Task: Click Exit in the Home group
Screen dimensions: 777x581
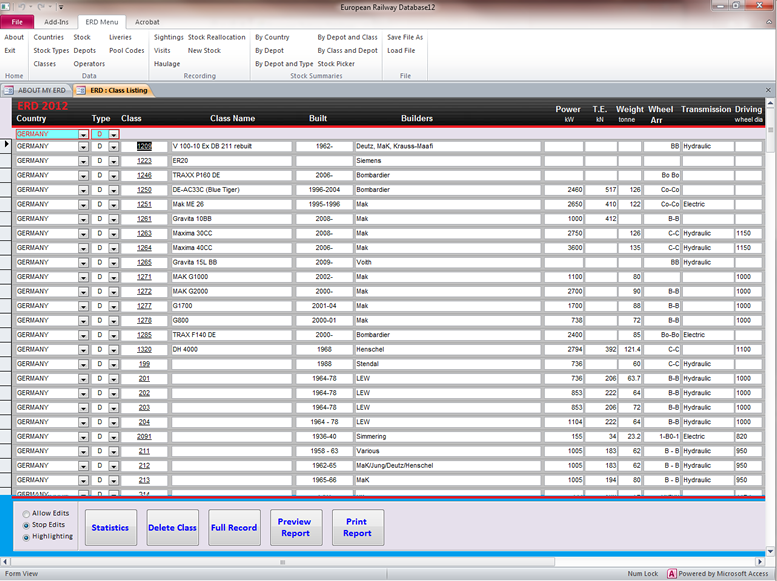Action: (10, 51)
